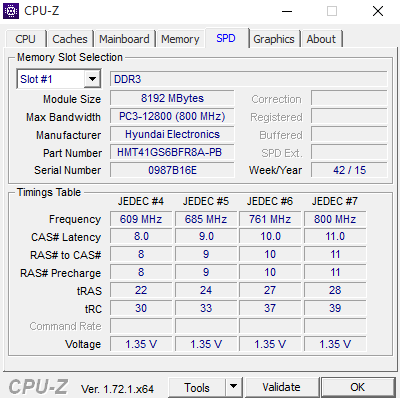Open the Mainboard tab
The width and height of the screenshot is (400, 398).
(x=124, y=39)
